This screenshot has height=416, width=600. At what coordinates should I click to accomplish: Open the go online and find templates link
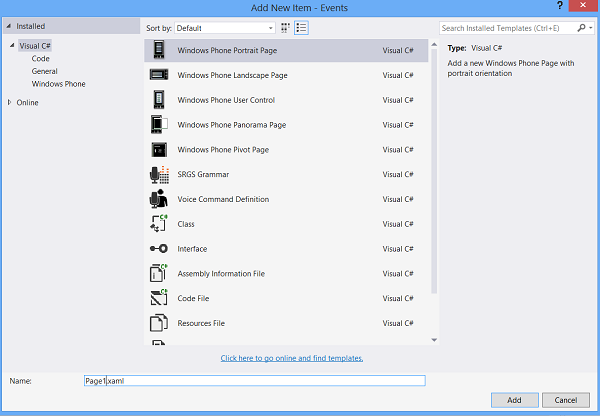pos(292,358)
